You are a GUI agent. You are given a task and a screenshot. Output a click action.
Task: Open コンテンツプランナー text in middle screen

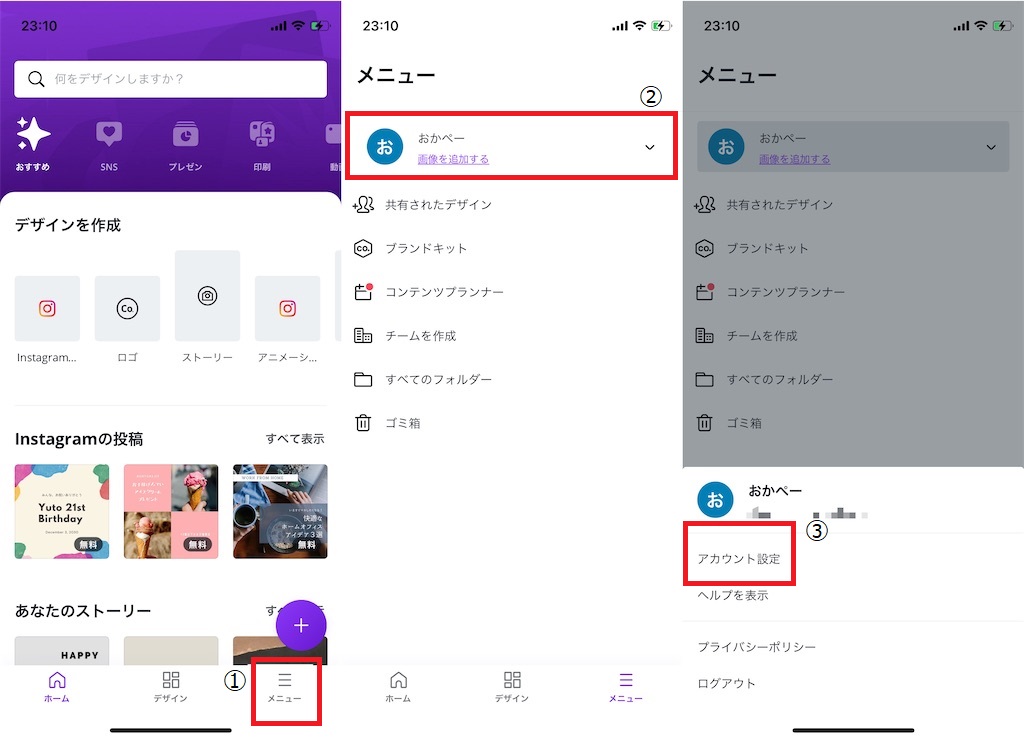(x=444, y=292)
